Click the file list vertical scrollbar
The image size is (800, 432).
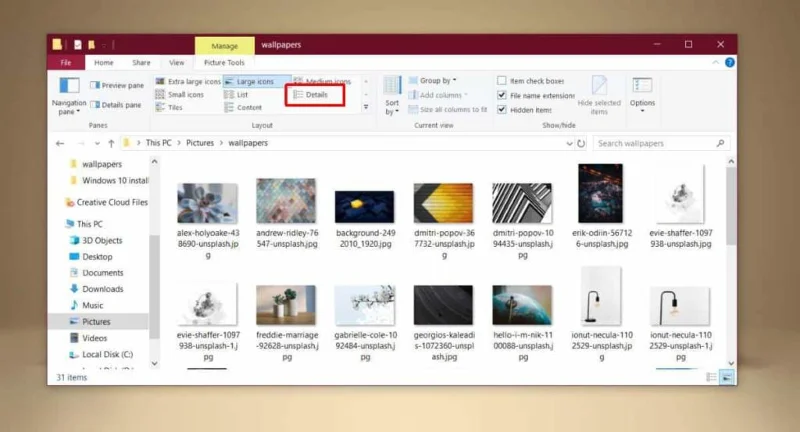731,206
